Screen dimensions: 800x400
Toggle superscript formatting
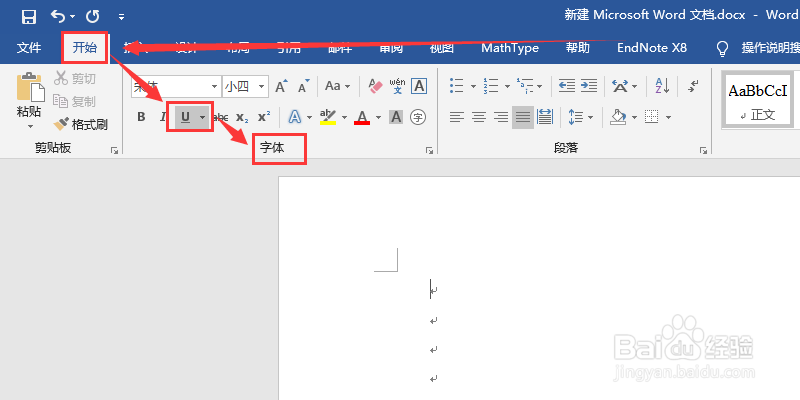[264, 117]
